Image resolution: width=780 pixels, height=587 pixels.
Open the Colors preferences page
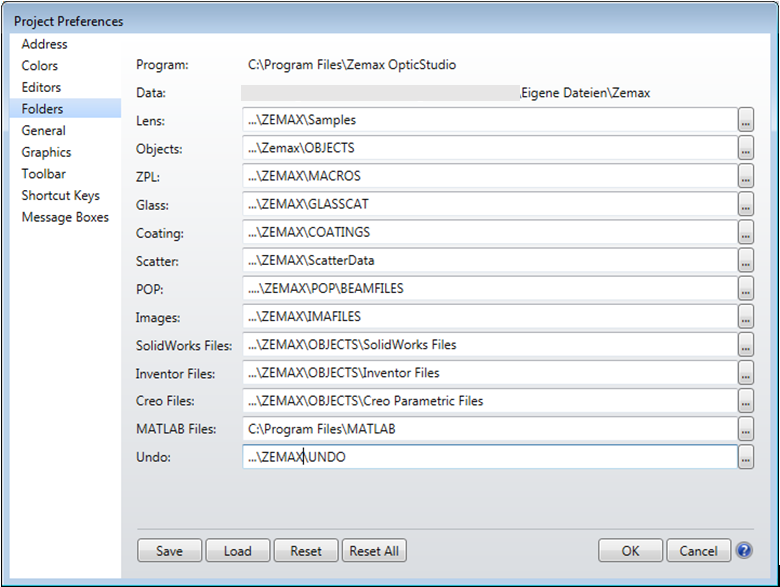(x=40, y=66)
